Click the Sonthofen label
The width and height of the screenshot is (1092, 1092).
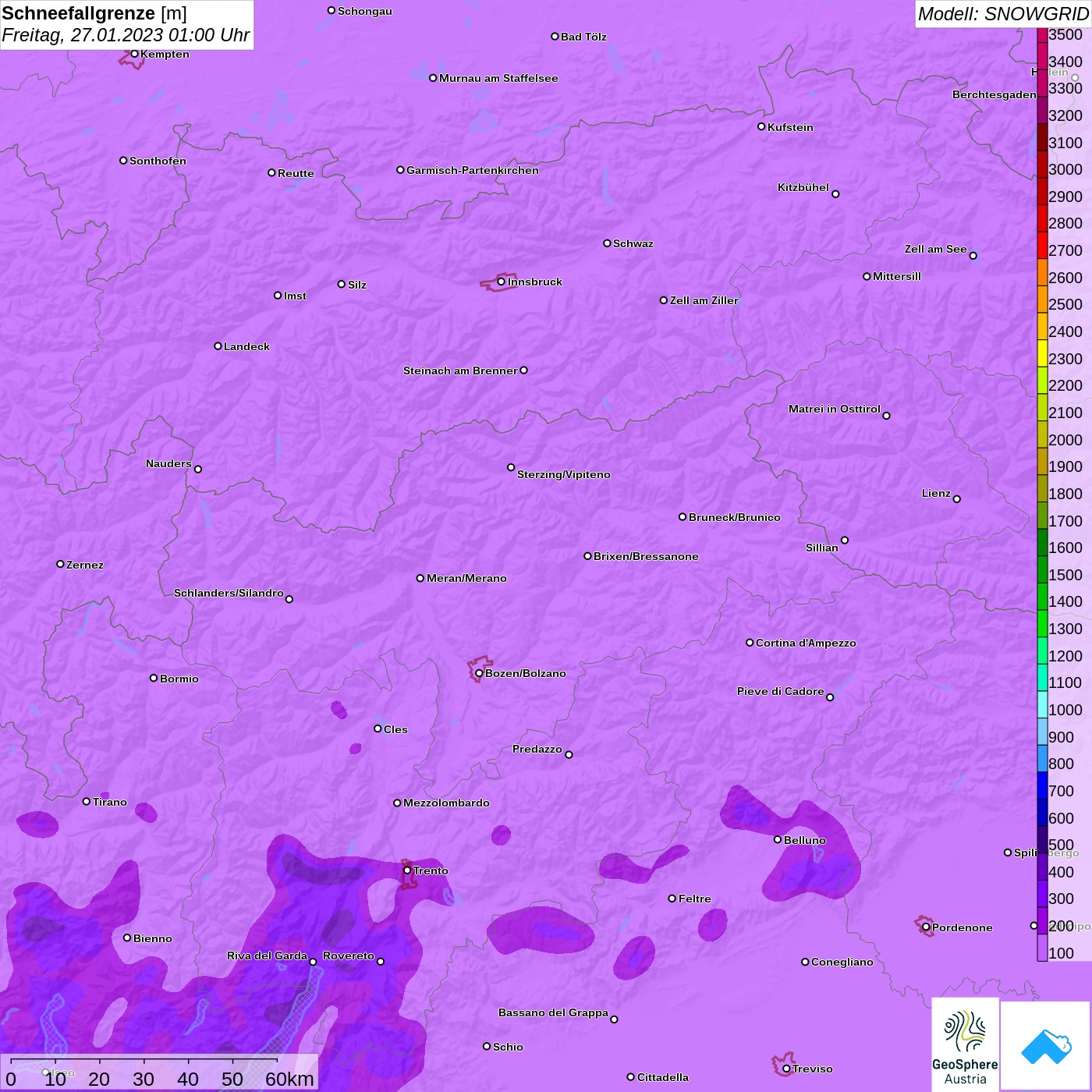(158, 161)
